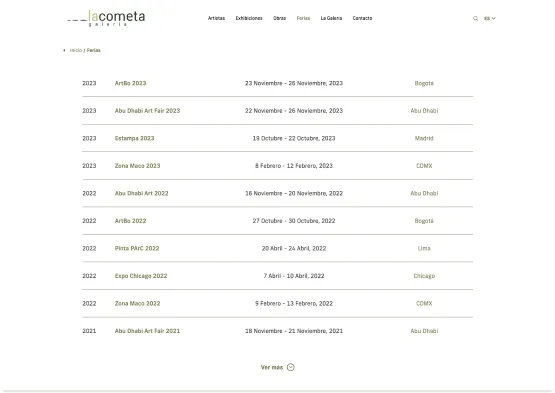Click the Inicio breadcrumb link
Viewport: 555px width, 393px height.
pos(76,50)
